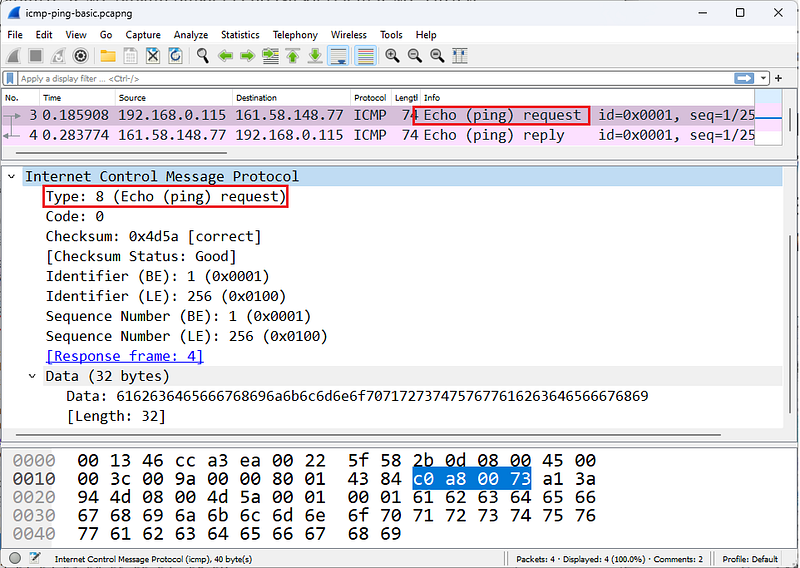Open the Tools menu
The image size is (800, 568).
(x=391, y=35)
